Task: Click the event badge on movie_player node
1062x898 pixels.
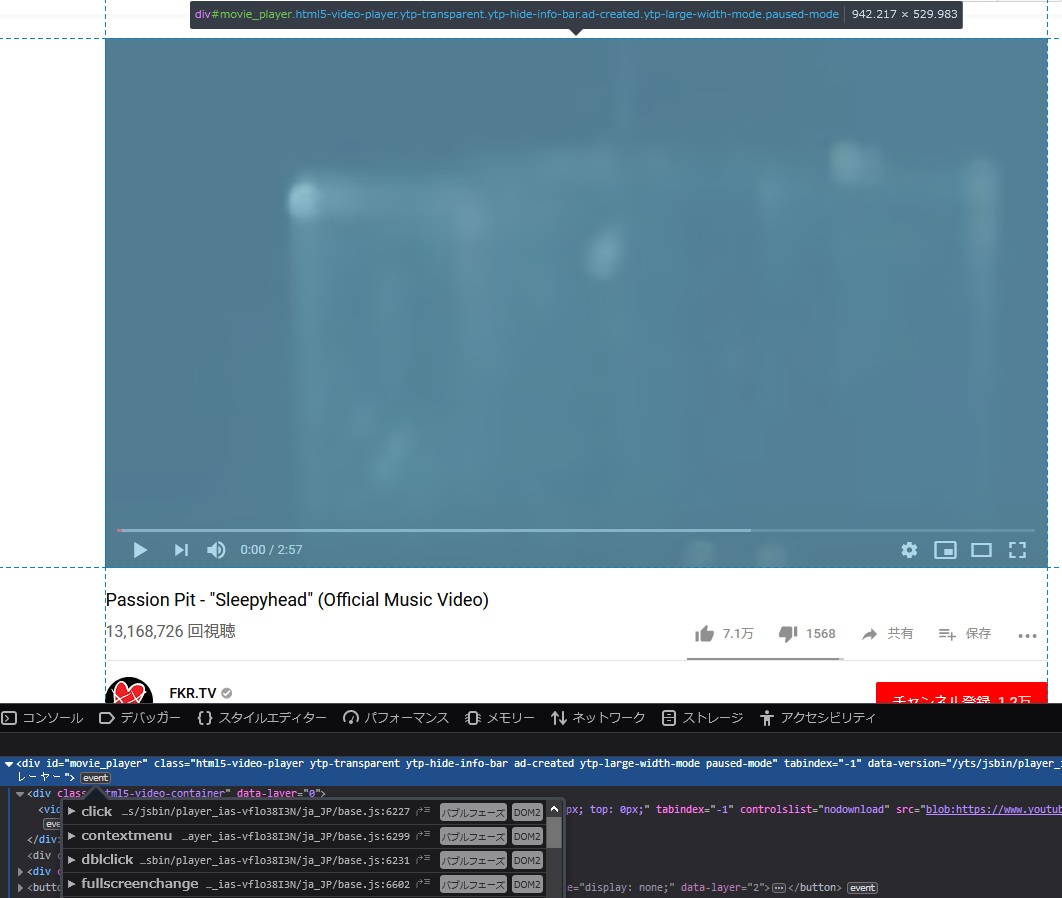Action: [95, 778]
